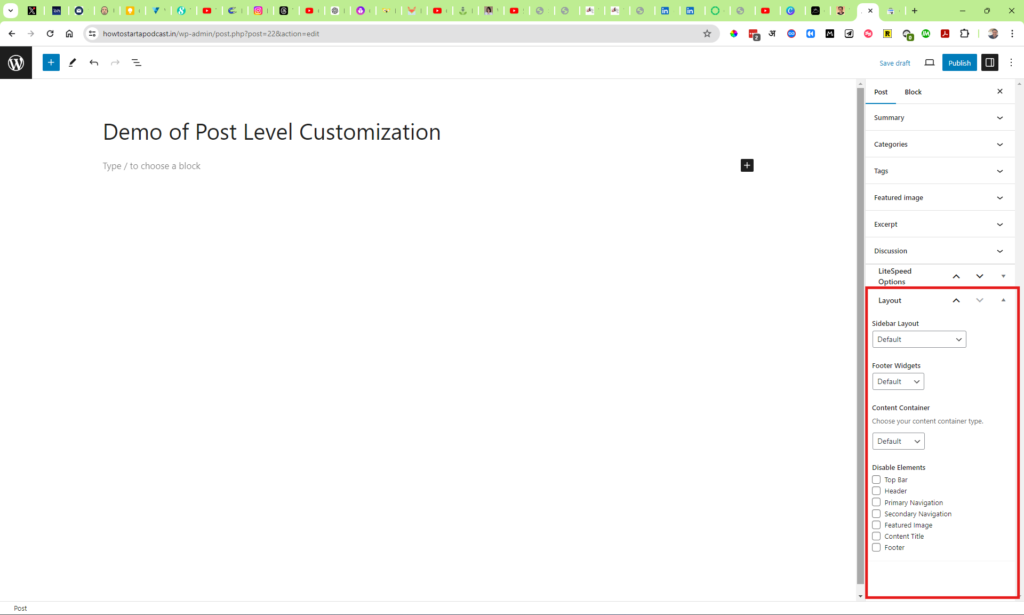Open the browser extensions puzzle icon
The image size is (1024, 615).
pyautogui.click(x=965, y=33)
